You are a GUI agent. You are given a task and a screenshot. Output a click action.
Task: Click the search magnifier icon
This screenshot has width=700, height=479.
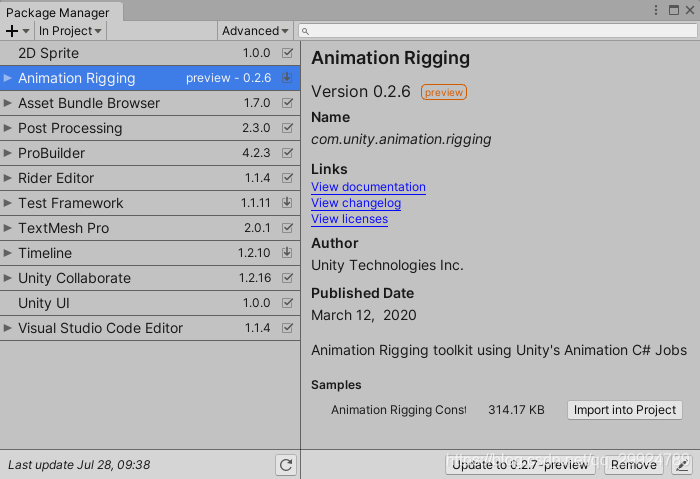tap(305, 31)
